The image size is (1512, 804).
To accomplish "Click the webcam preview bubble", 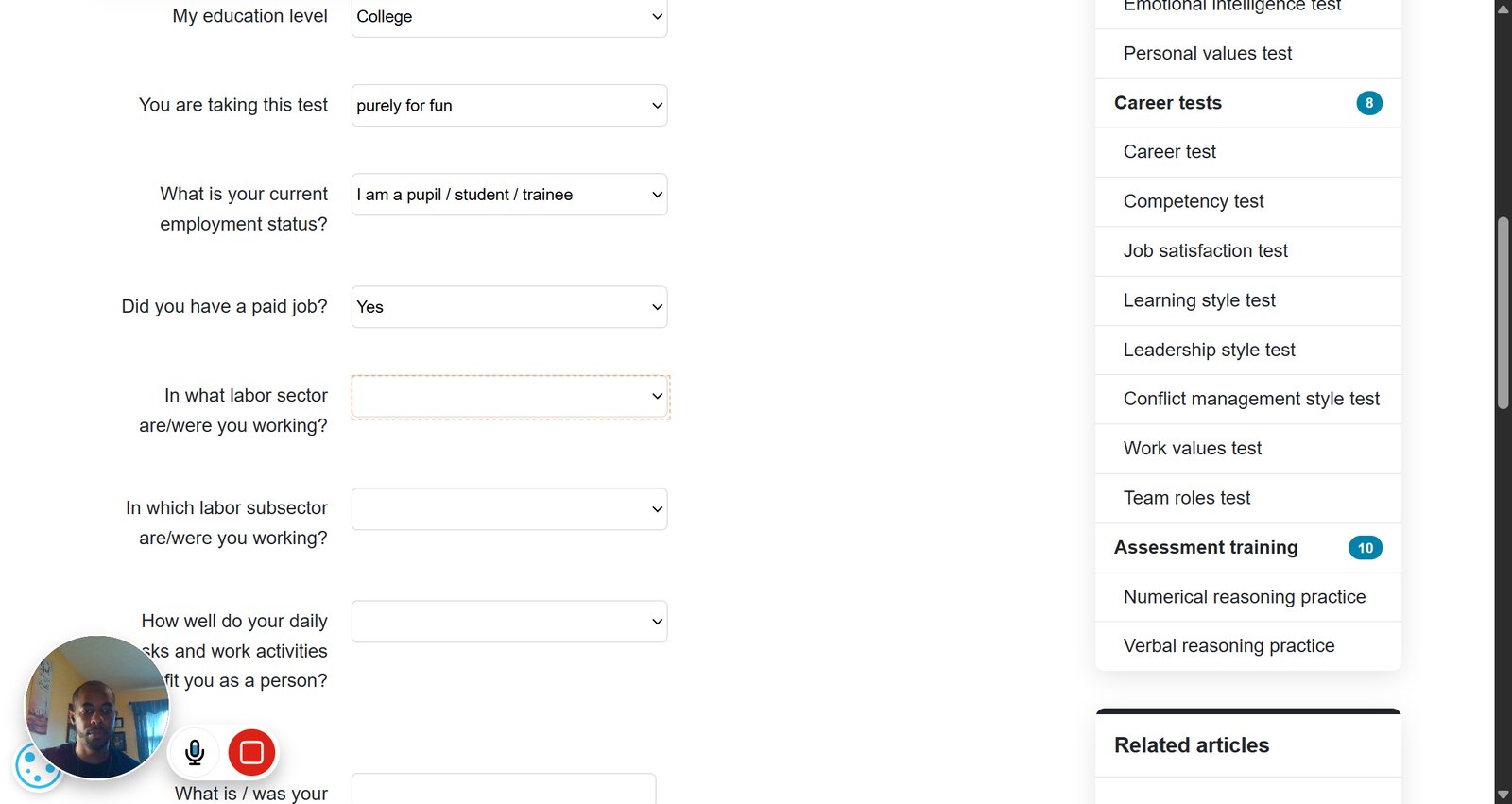I will click(x=96, y=707).
